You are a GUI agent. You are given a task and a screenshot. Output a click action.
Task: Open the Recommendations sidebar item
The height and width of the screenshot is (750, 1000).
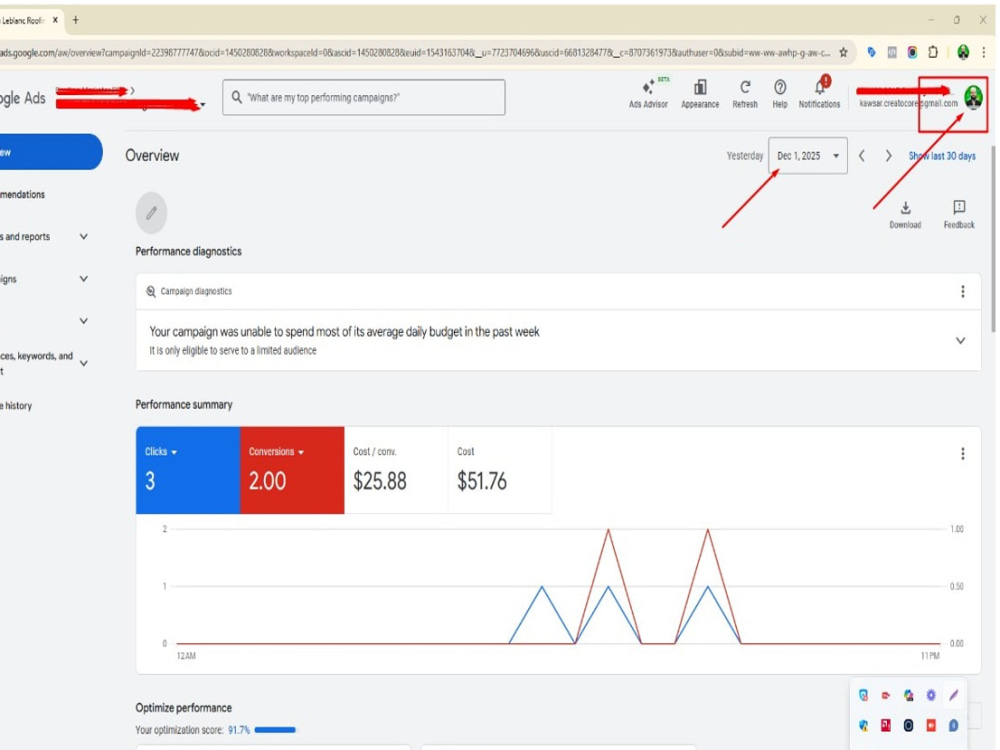tap(23, 195)
